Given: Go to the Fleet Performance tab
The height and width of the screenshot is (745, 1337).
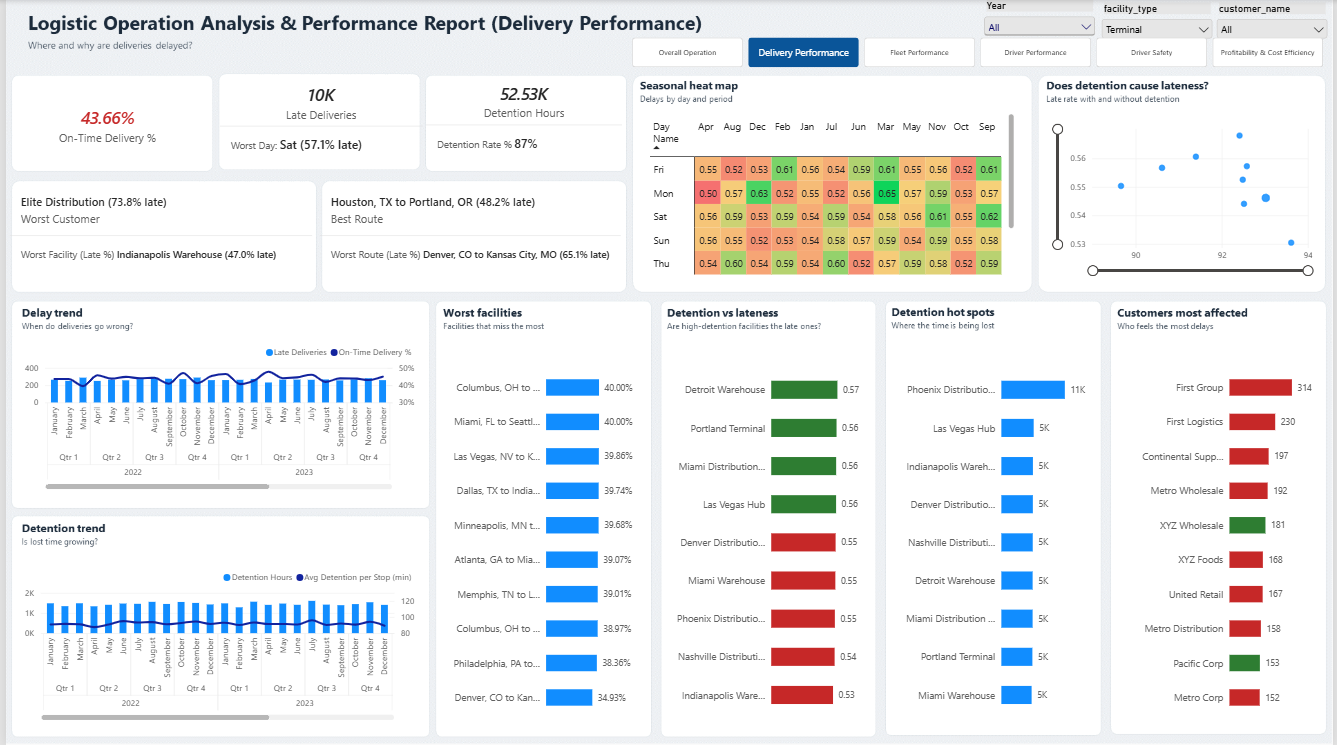Looking at the screenshot, I should click(919, 52).
